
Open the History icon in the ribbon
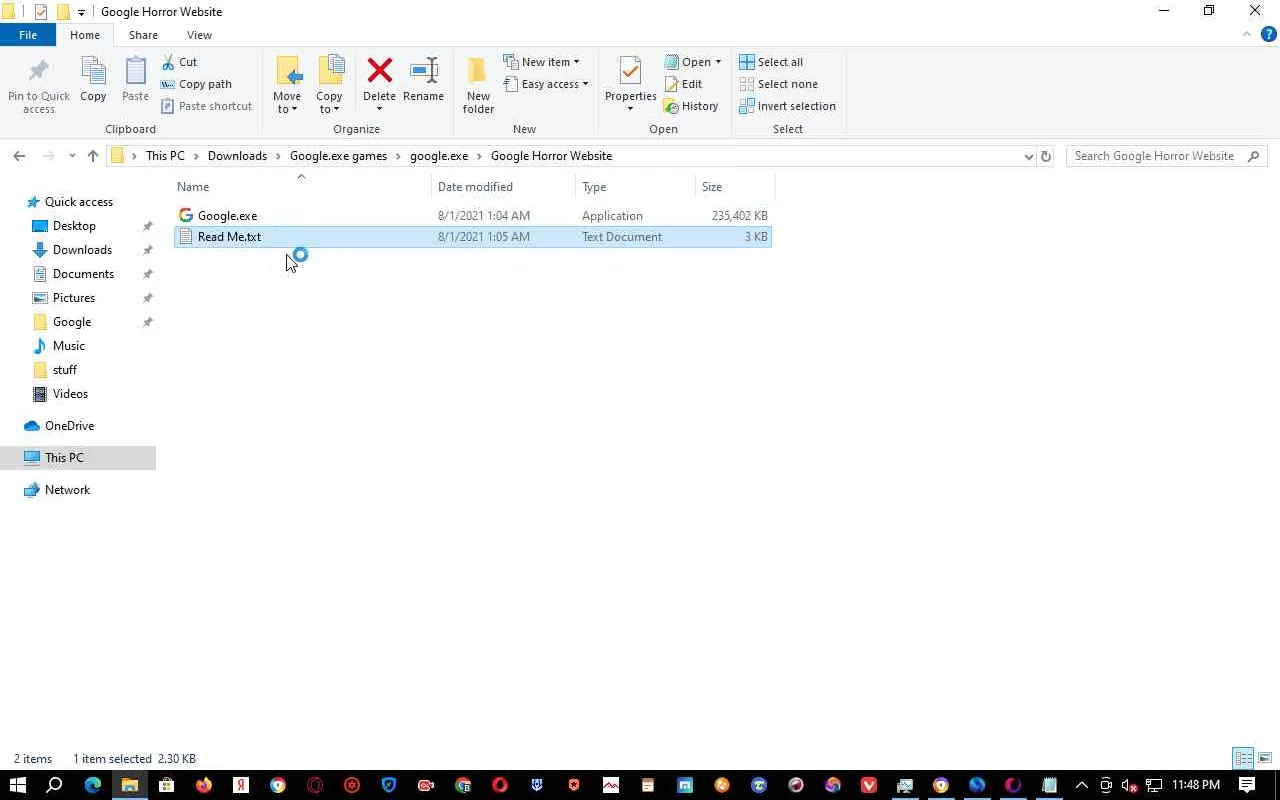[x=672, y=106]
